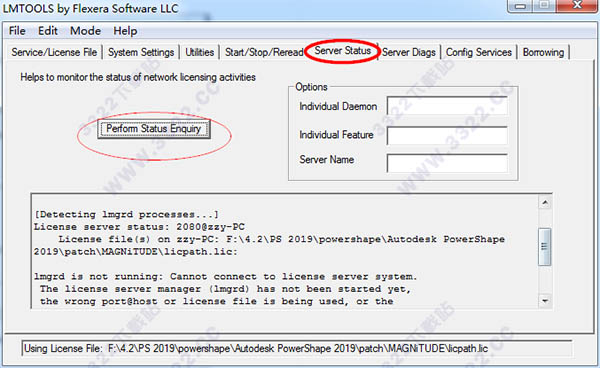The image size is (600, 368).
Task: Click '2019\patch\MAGNiTUDE\licpath.lic:' output line
Action: pos(135,252)
